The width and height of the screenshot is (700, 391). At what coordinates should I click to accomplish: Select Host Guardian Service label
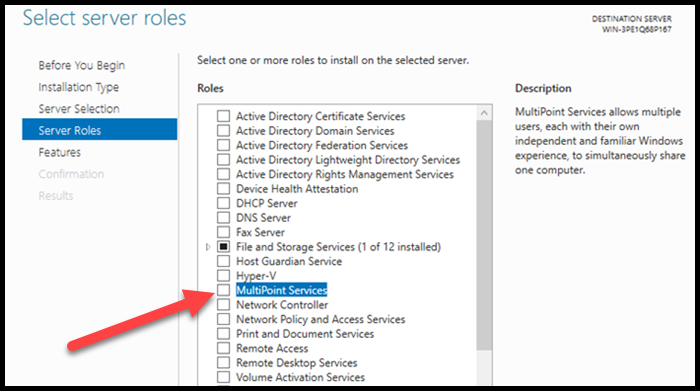(x=289, y=262)
